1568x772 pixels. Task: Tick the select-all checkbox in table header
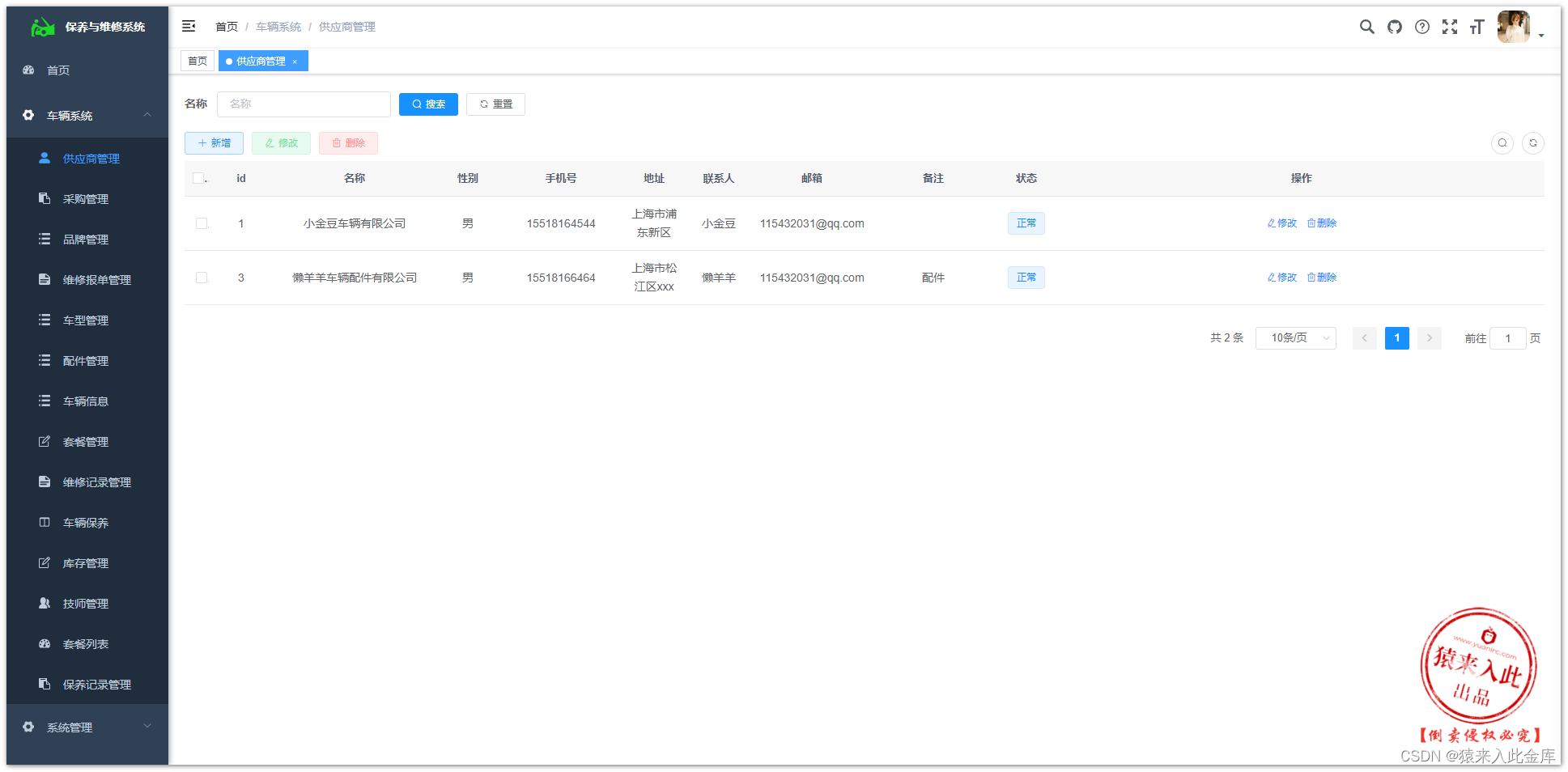[x=198, y=178]
